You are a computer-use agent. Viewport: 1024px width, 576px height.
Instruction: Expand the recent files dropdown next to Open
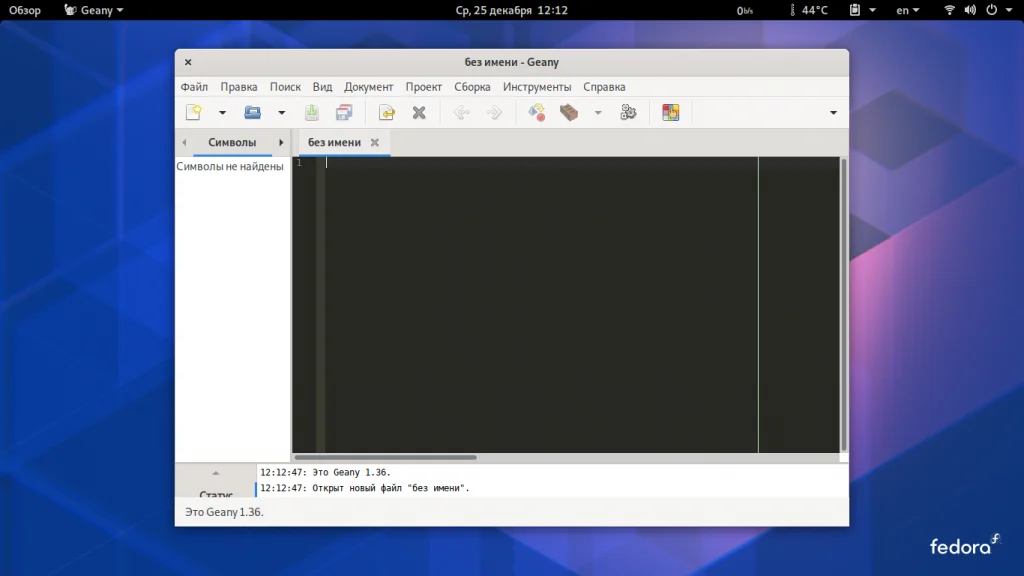(x=281, y=113)
